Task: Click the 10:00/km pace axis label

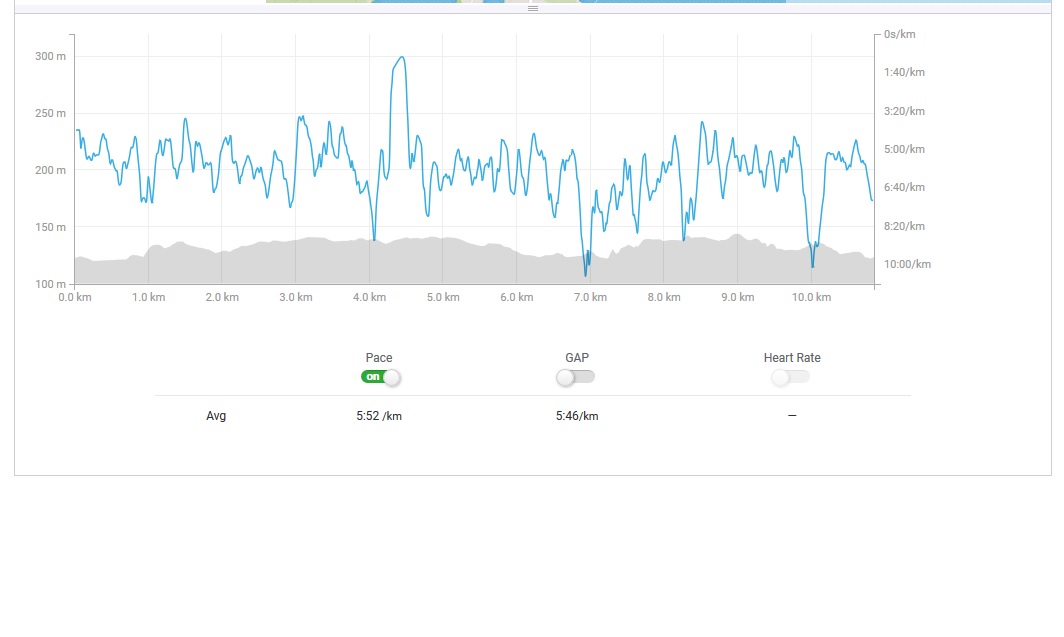Action: point(907,264)
